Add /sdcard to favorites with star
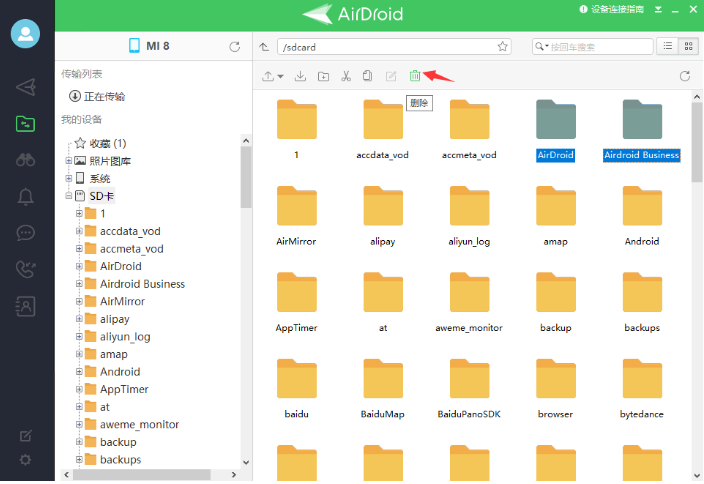This screenshot has width=704, height=484. (x=502, y=46)
